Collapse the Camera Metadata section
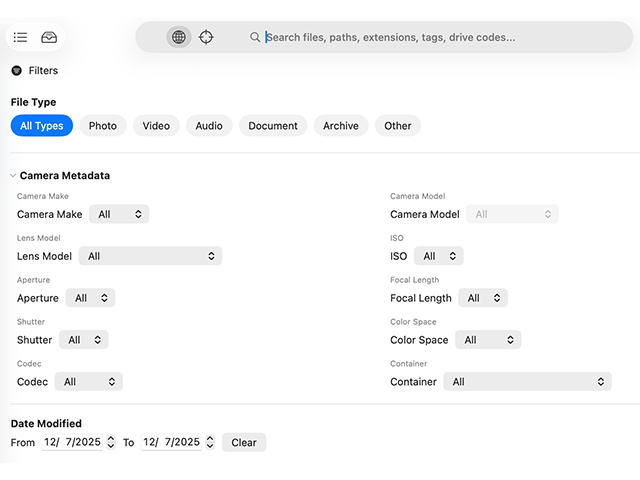This screenshot has height=480, width=640. (13, 176)
